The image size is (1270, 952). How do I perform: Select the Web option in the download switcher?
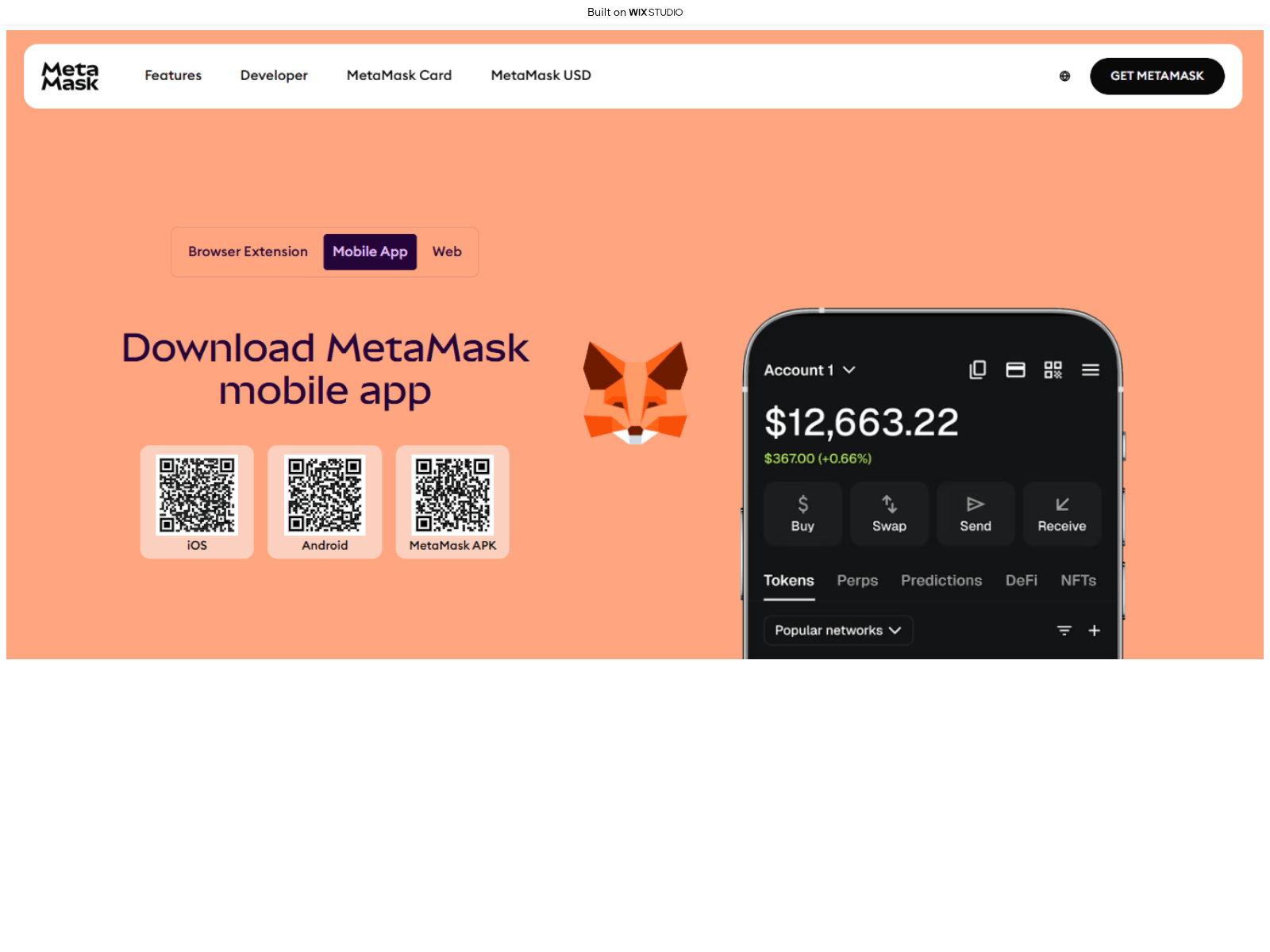point(447,251)
